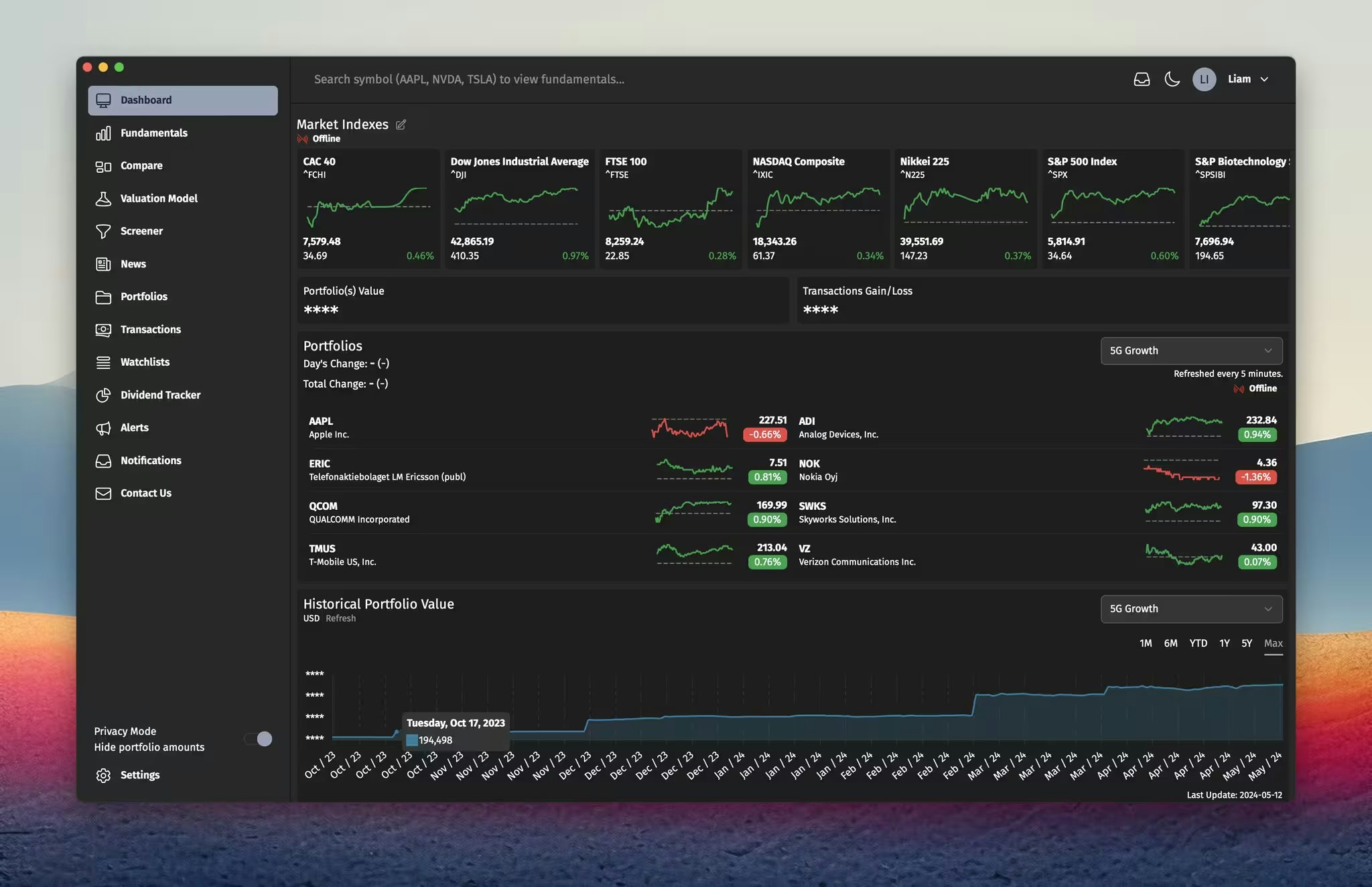Expand the Liam account menu chevron
1372x887 pixels.
(1264, 79)
